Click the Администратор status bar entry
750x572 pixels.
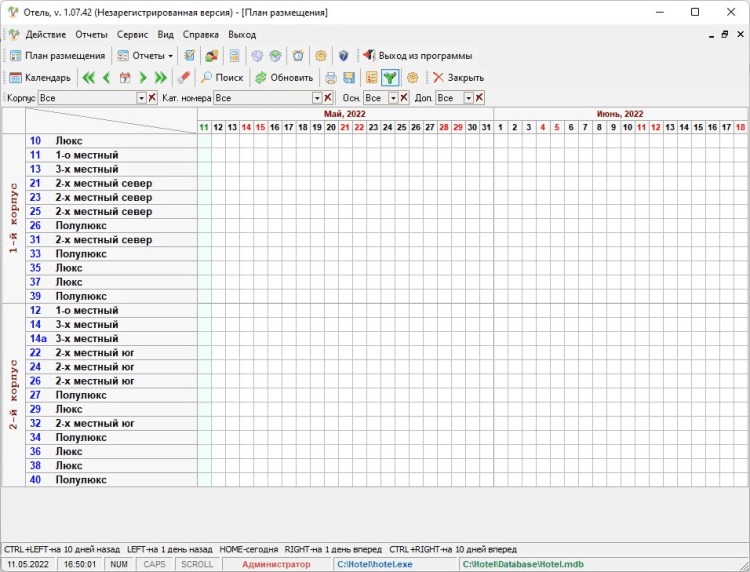point(276,564)
